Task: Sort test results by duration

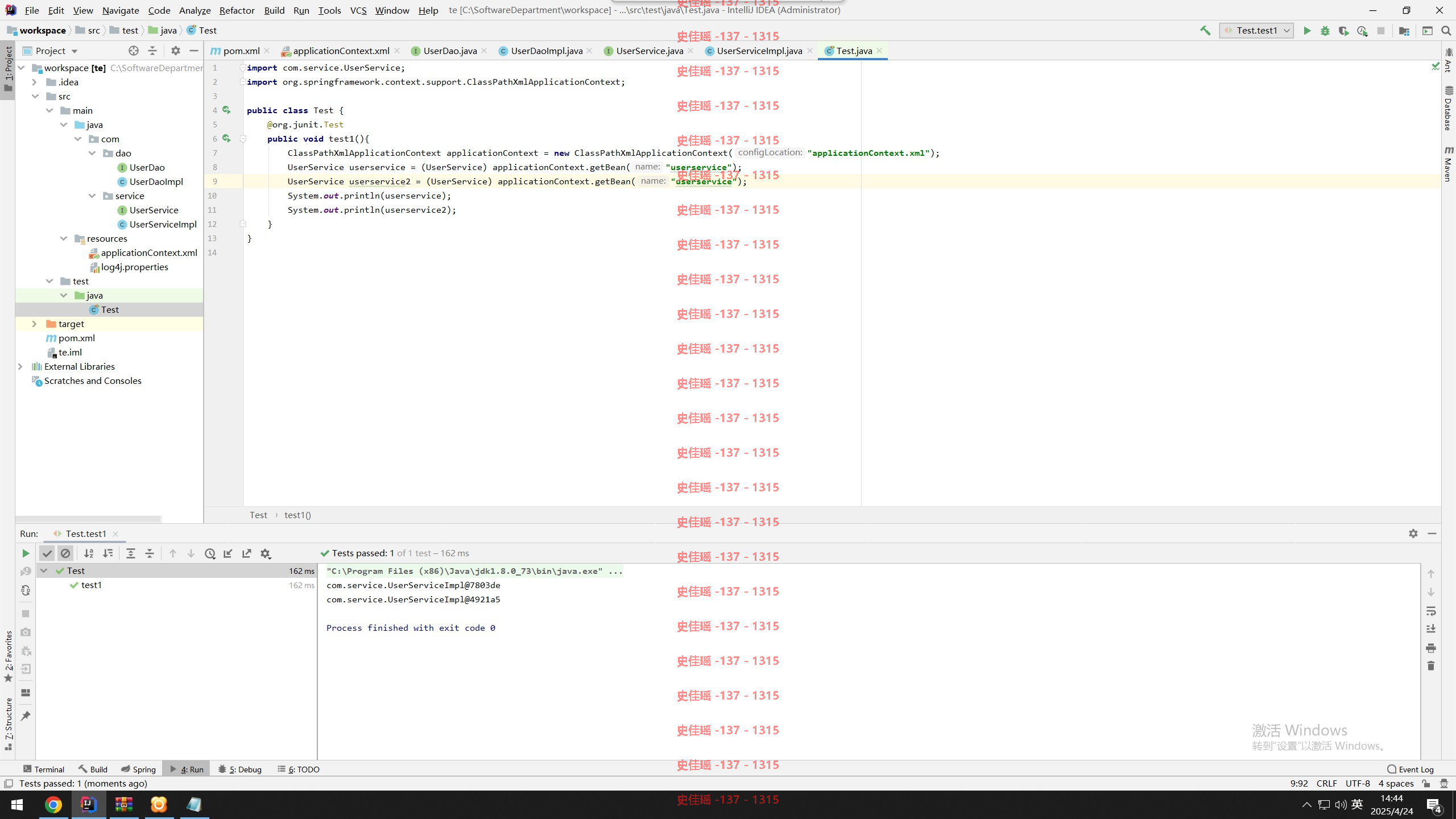Action: 107,553
